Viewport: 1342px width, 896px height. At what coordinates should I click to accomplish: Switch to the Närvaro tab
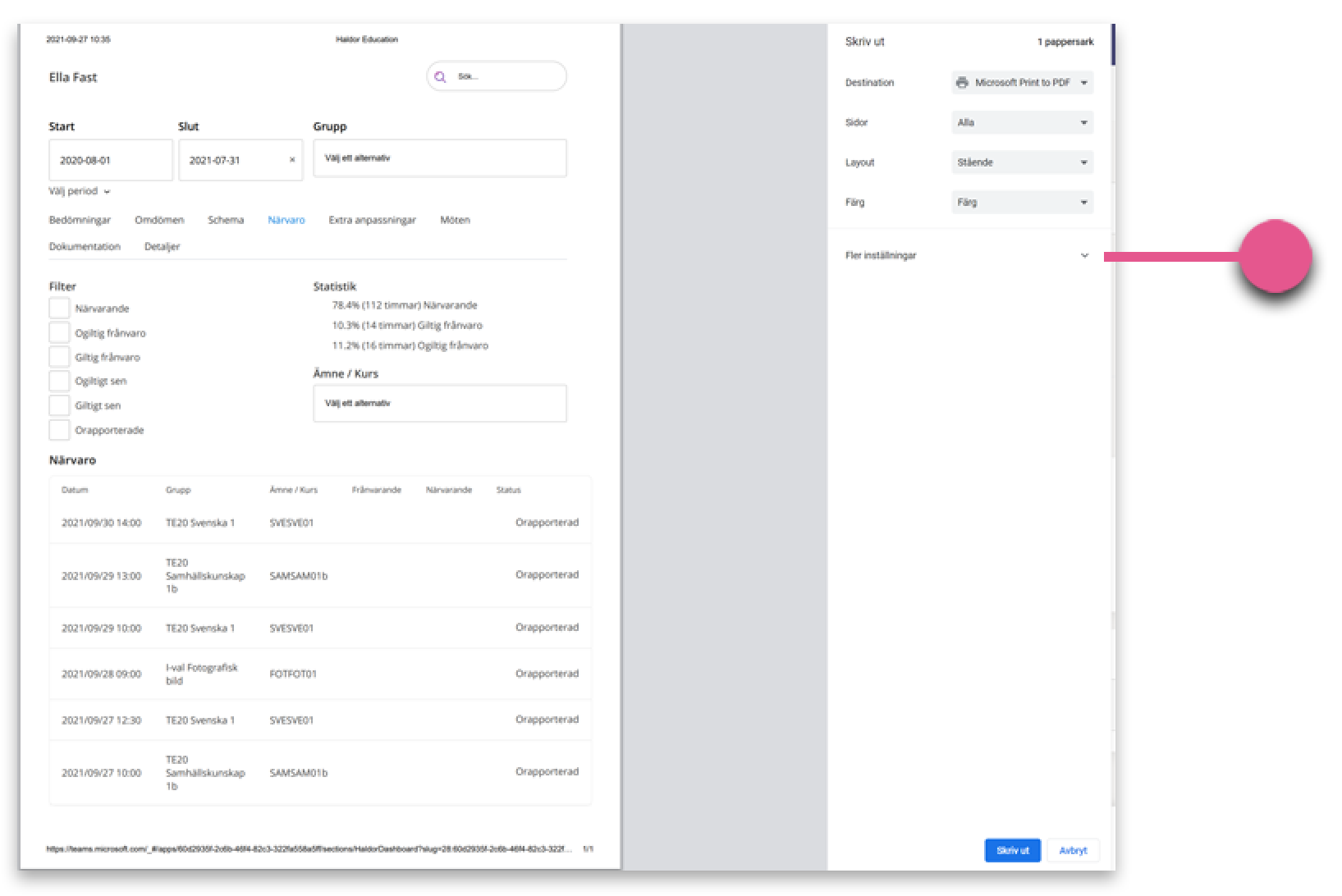point(286,220)
